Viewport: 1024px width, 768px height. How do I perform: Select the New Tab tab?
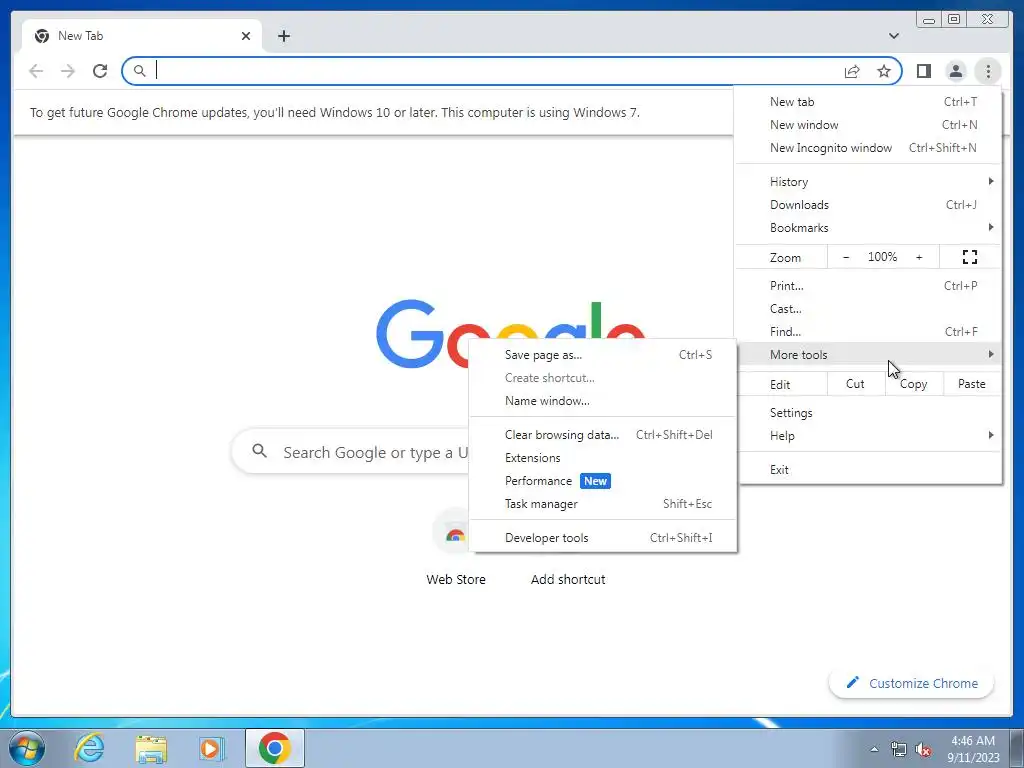point(141,36)
